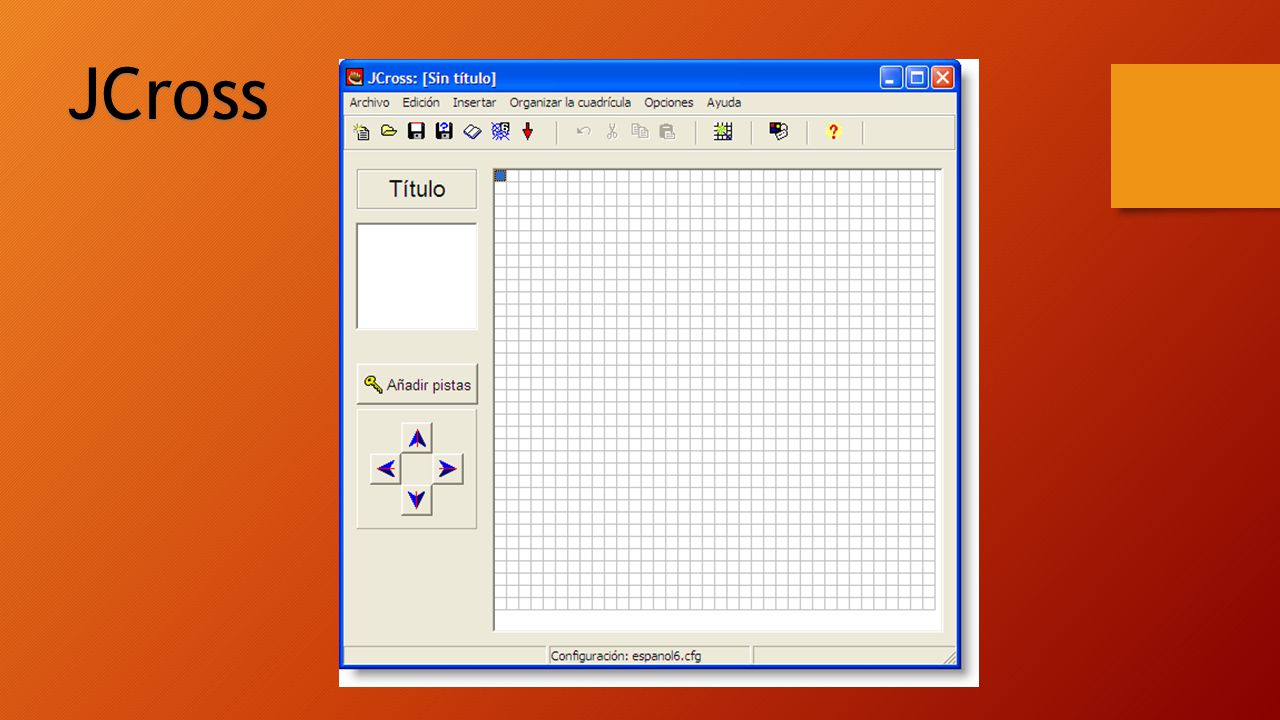Open the Opciones menu
The width and height of the screenshot is (1280, 720).
click(669, 102)
